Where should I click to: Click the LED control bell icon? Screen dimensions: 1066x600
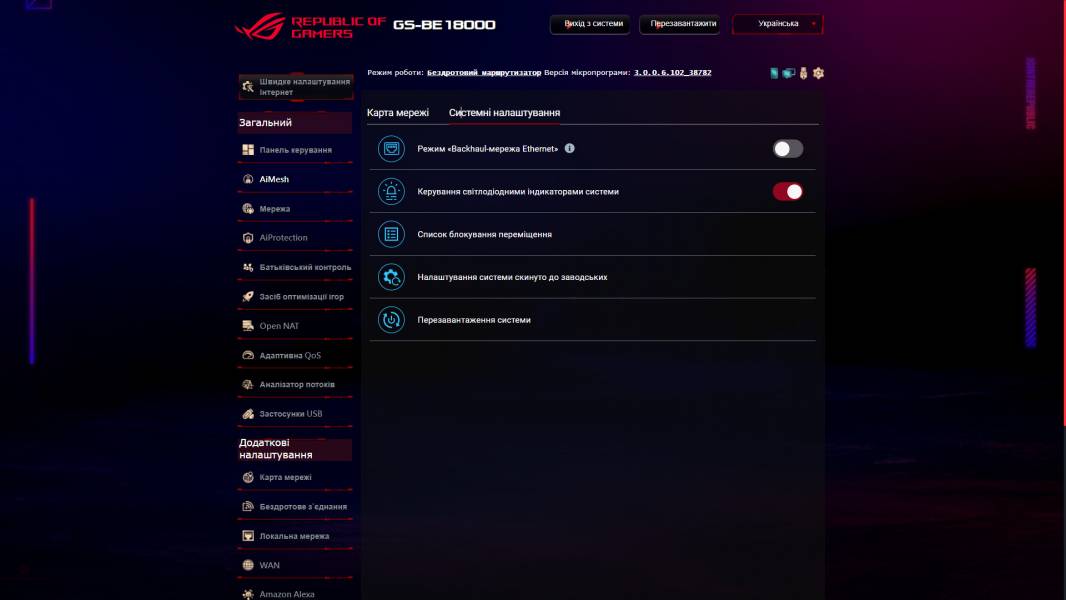coord(390,189)
